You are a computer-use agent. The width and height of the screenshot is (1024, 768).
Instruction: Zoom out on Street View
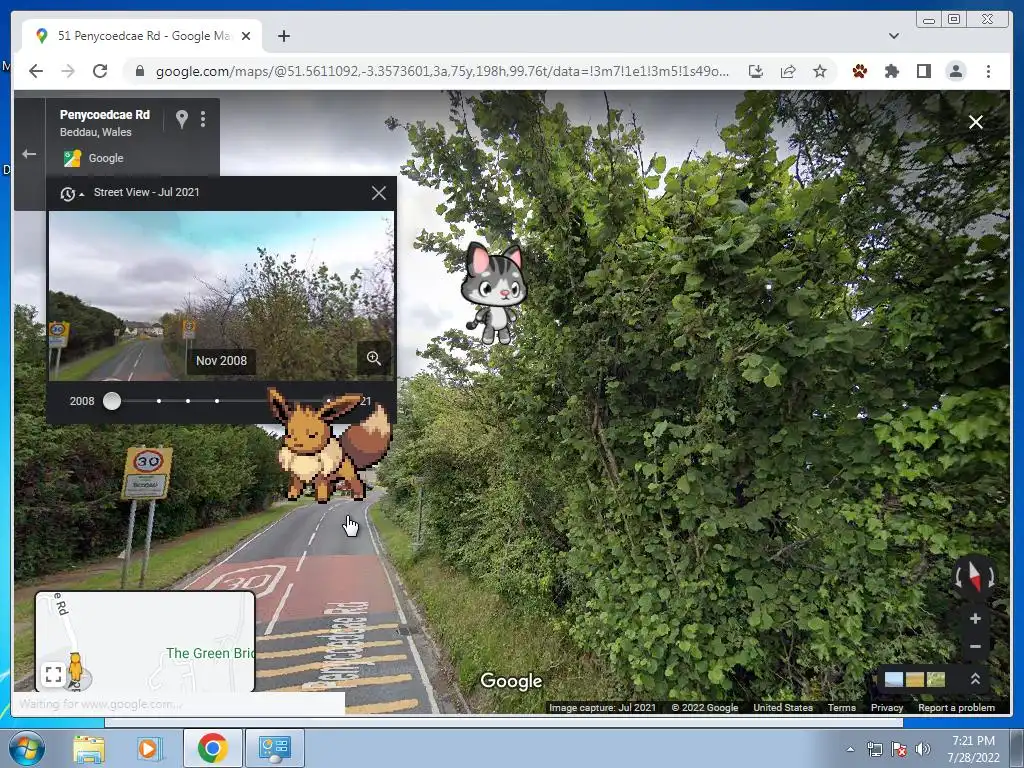pyautogui.click(x=975, y=647)
